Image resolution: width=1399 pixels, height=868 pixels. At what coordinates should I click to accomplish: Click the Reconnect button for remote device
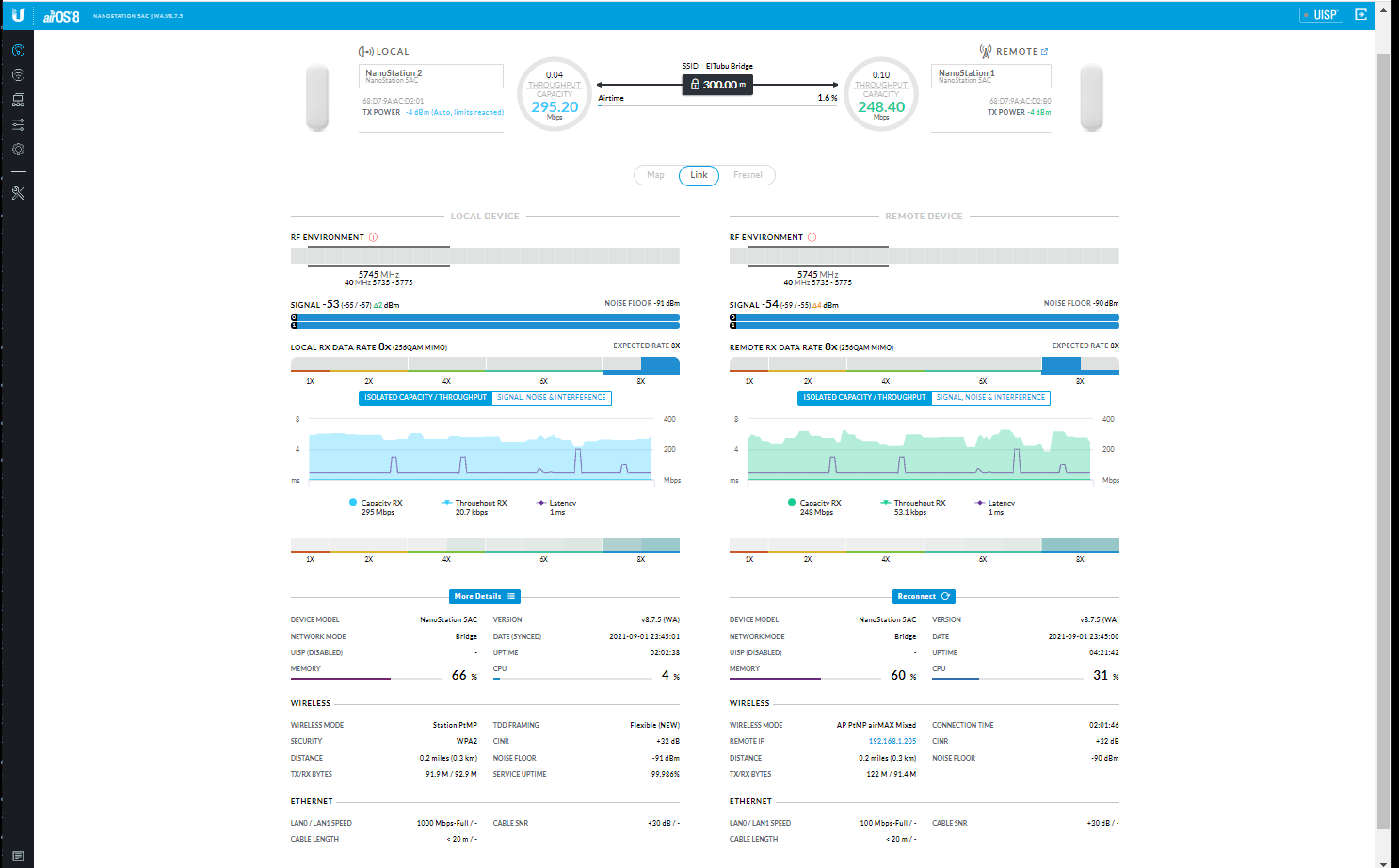[x=923, y=597]
